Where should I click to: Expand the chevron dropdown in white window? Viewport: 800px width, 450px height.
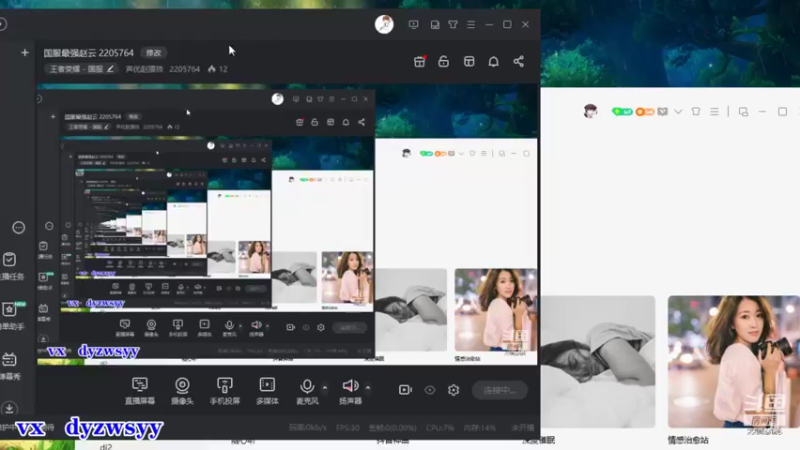[x=678, y=111]
